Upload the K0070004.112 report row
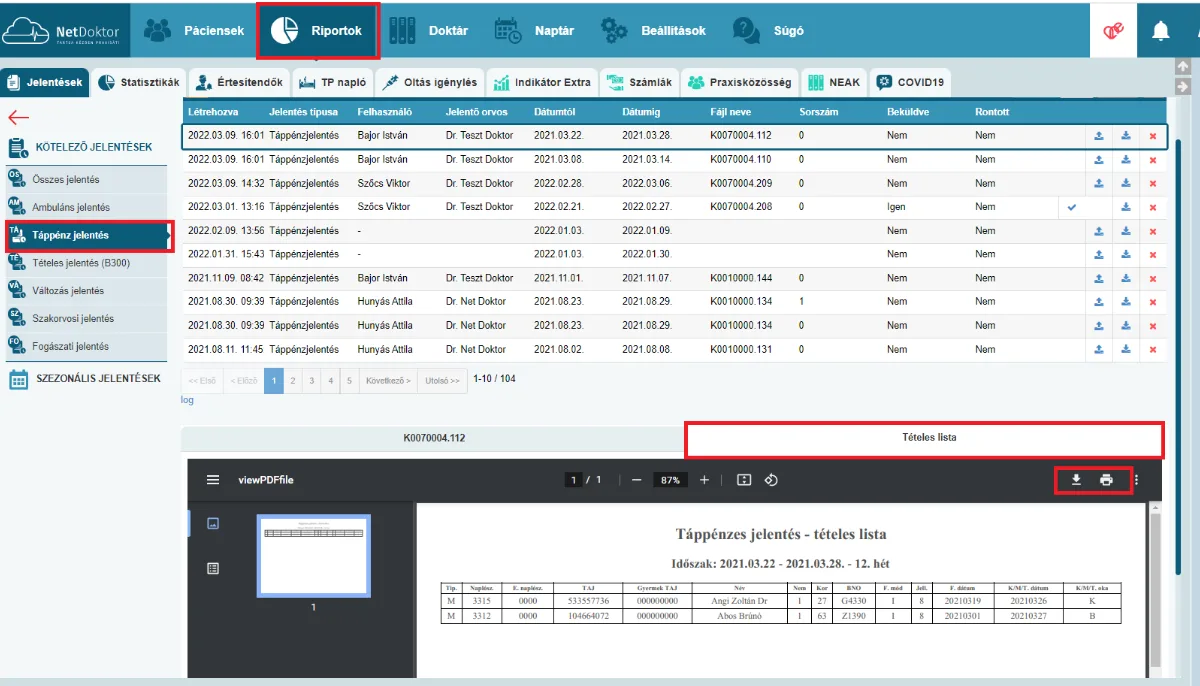Screen dimensions: 1200x686 [x=1099, y=136]
